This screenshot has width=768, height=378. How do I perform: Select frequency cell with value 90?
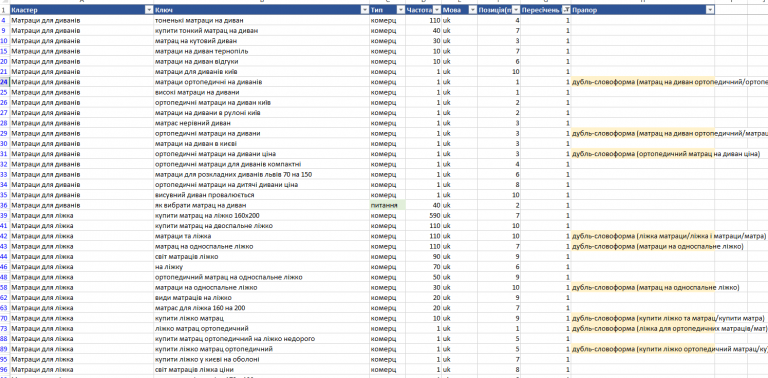[x=424, y=257]
